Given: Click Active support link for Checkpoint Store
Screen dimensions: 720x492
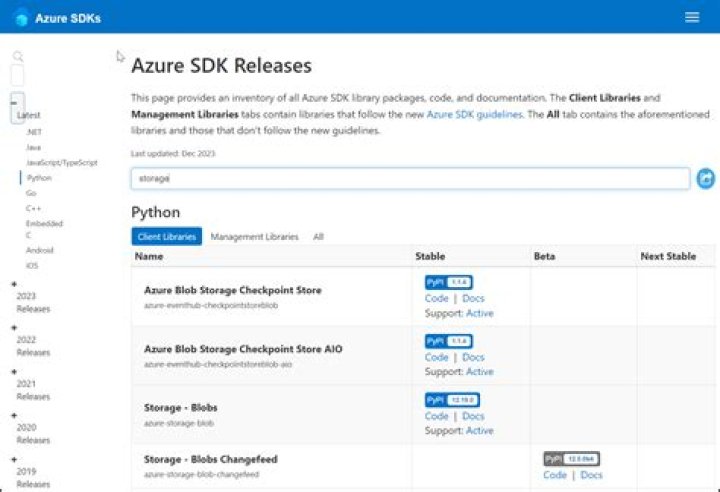Looking at the screenshot, I should coord(479,313).
